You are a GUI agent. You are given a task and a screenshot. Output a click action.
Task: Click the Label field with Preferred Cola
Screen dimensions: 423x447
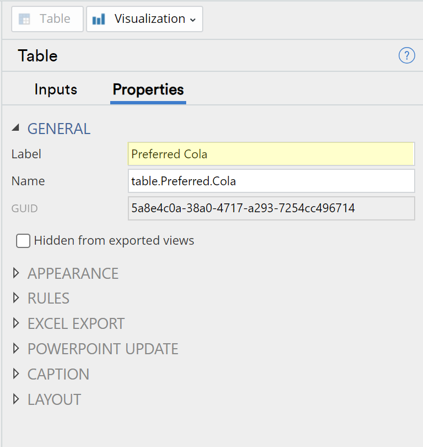271,154
